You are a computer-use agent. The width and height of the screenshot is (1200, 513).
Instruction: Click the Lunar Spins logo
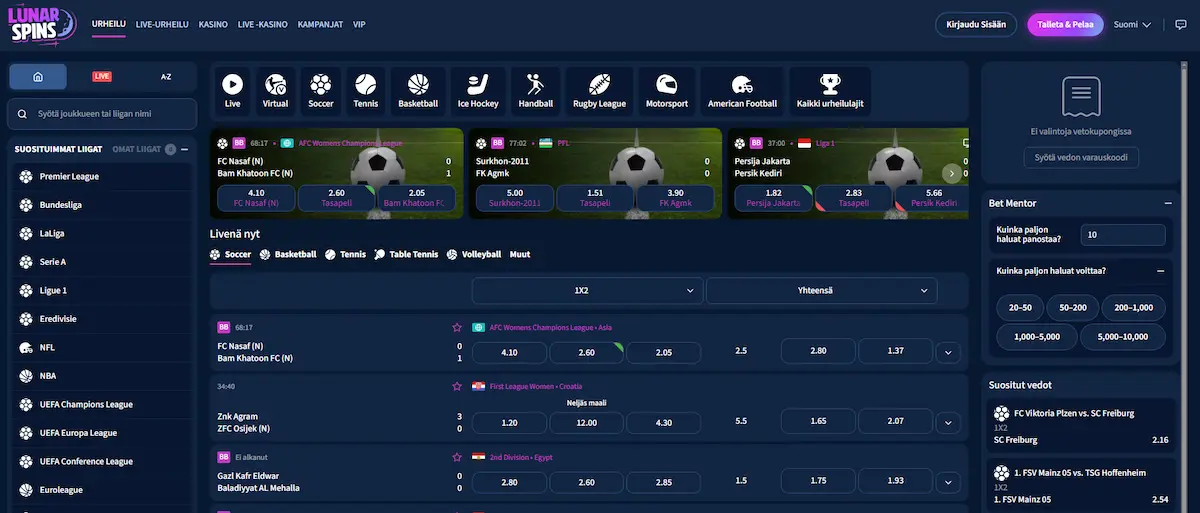[x=43, y=24]
